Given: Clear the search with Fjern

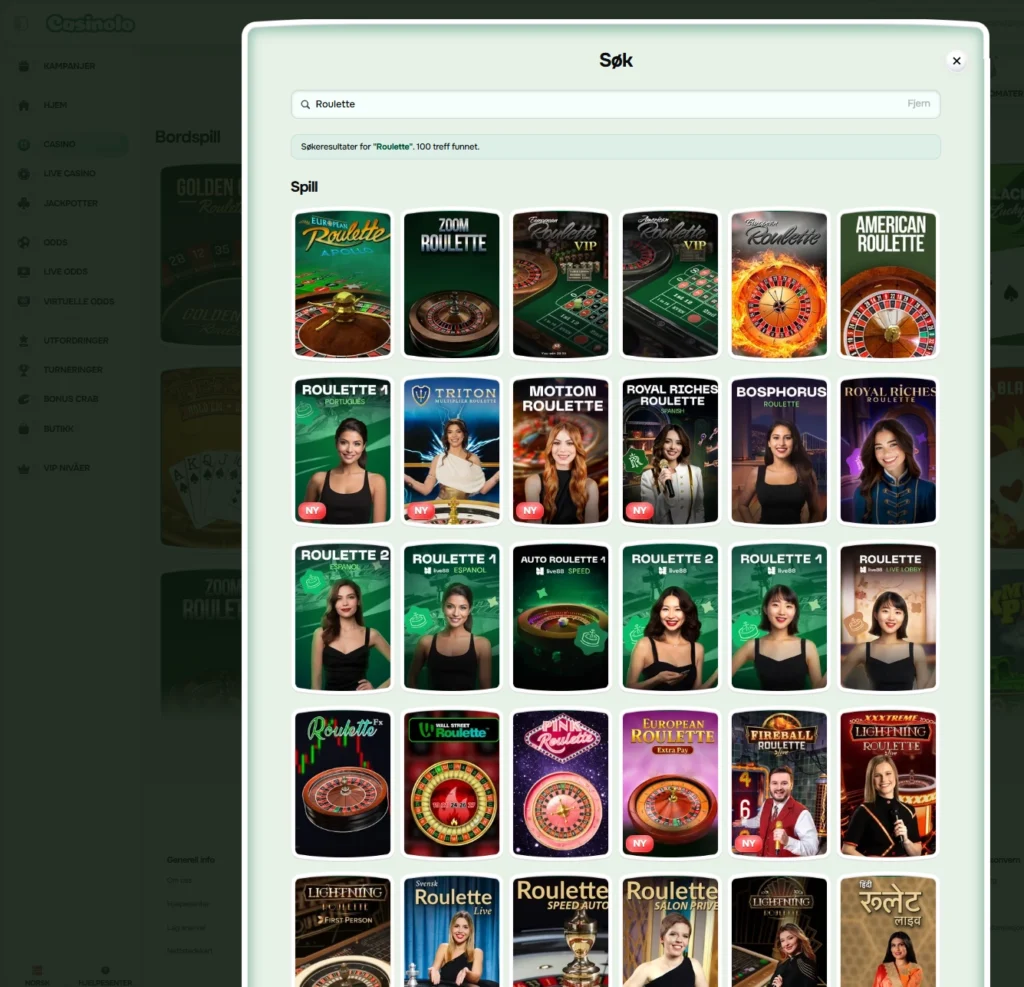Looking at the screenshot, I should coord(918,104).
